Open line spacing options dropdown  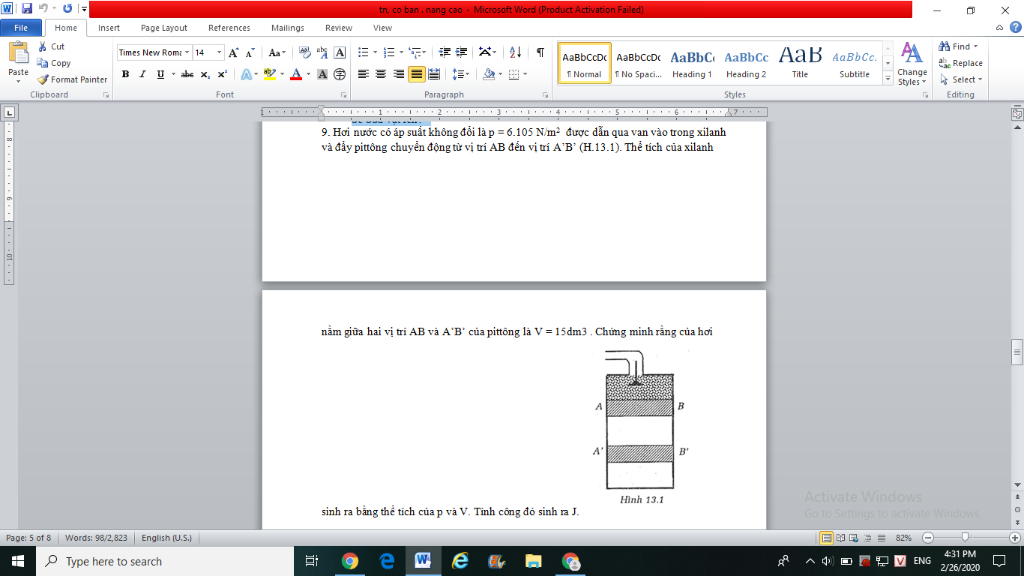click(x=460, y=74)
